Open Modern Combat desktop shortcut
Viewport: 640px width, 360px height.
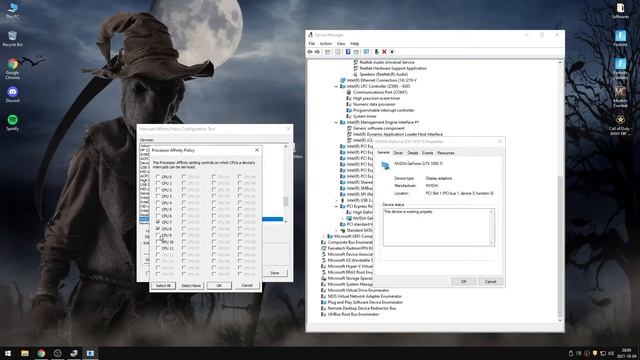coord(620,97)
